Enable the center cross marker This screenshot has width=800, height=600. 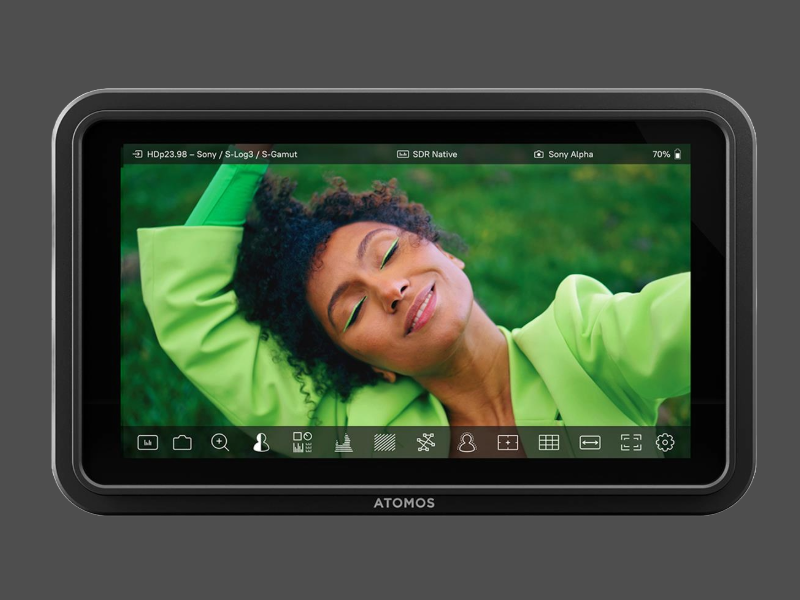pyautogui.click(x=508, y=442)
